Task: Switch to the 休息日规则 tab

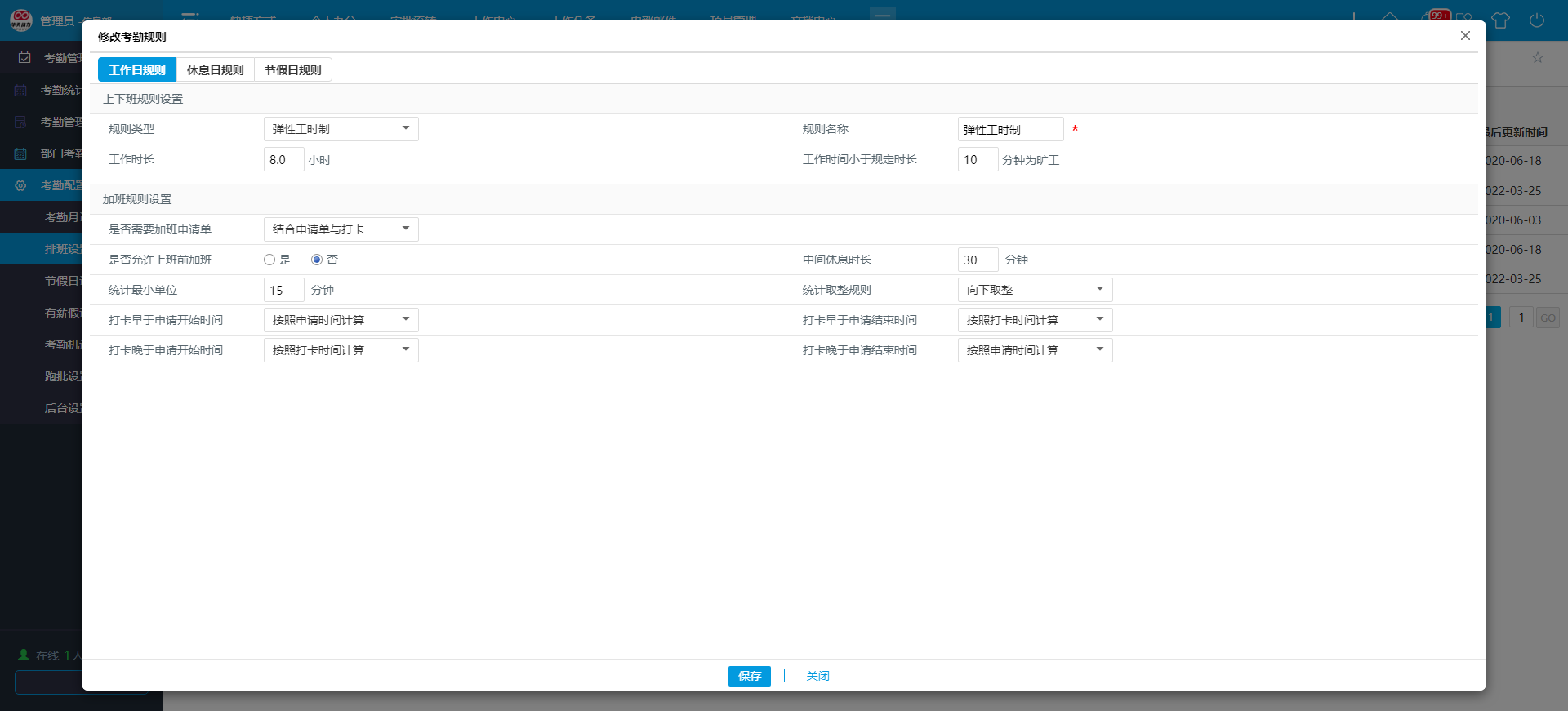Action: tap(215, 70)
